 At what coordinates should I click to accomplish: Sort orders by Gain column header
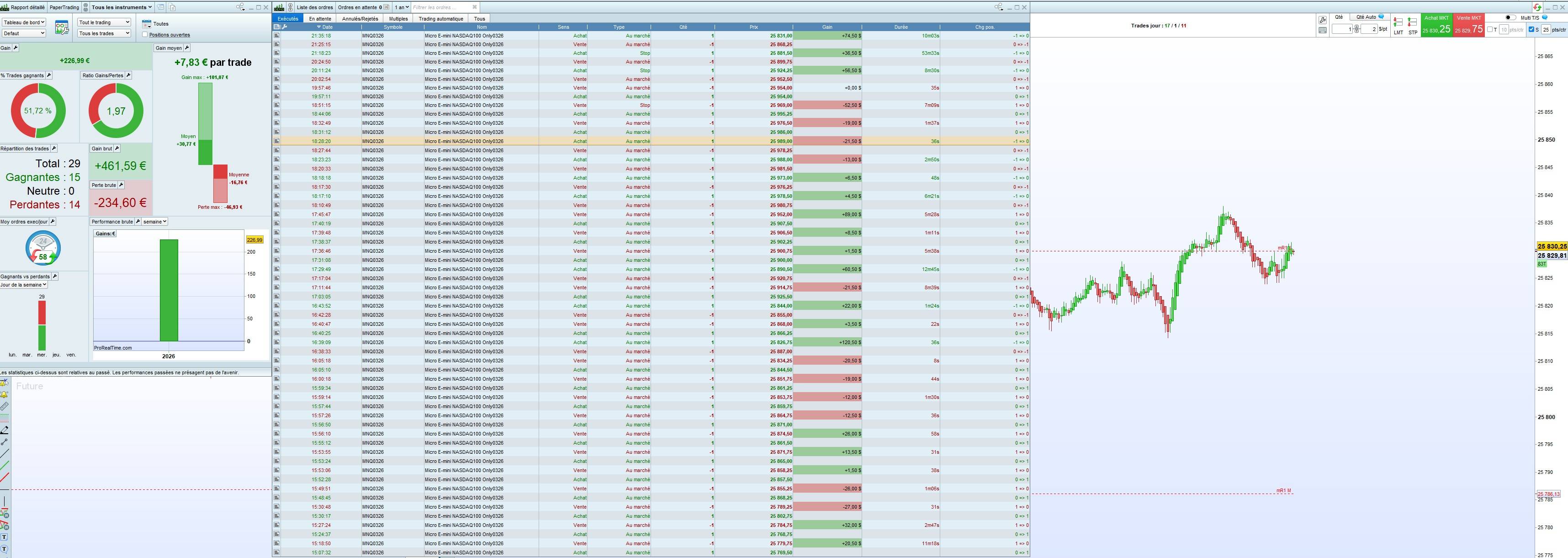pos(827,27)
